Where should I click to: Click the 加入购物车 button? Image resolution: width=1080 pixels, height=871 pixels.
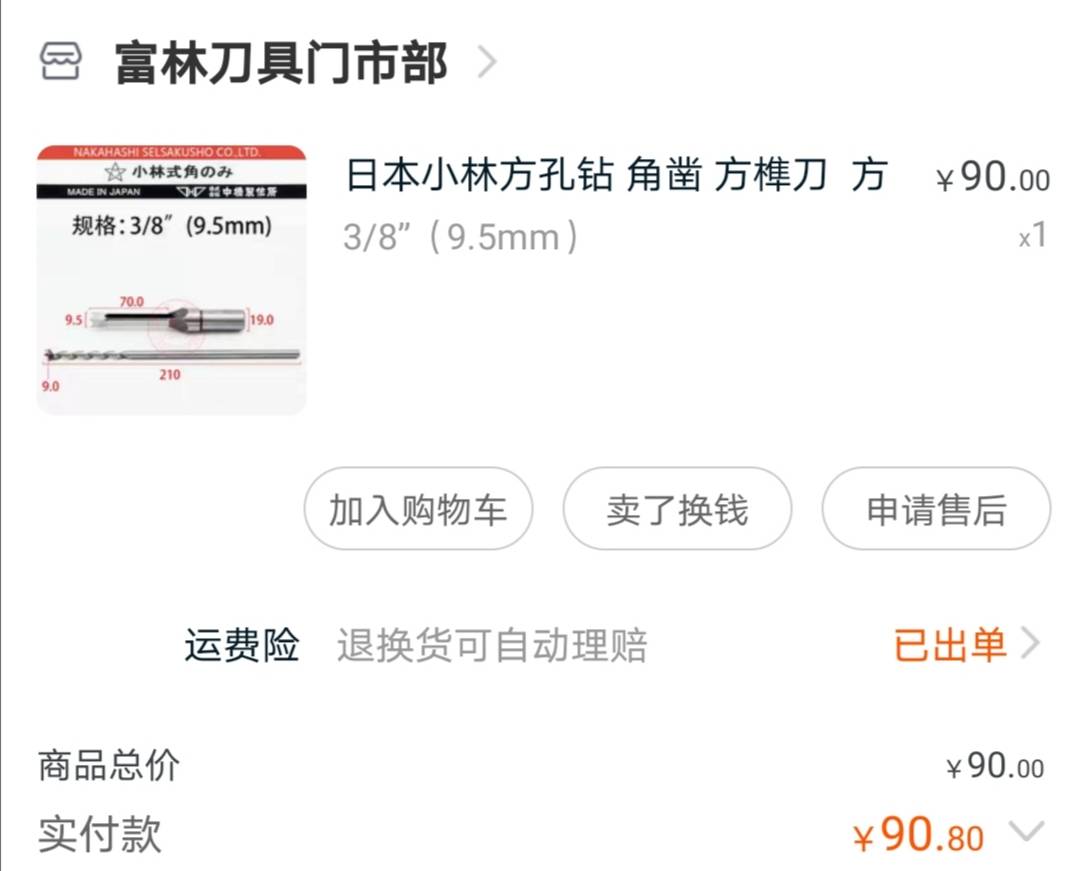click(418, 509)
